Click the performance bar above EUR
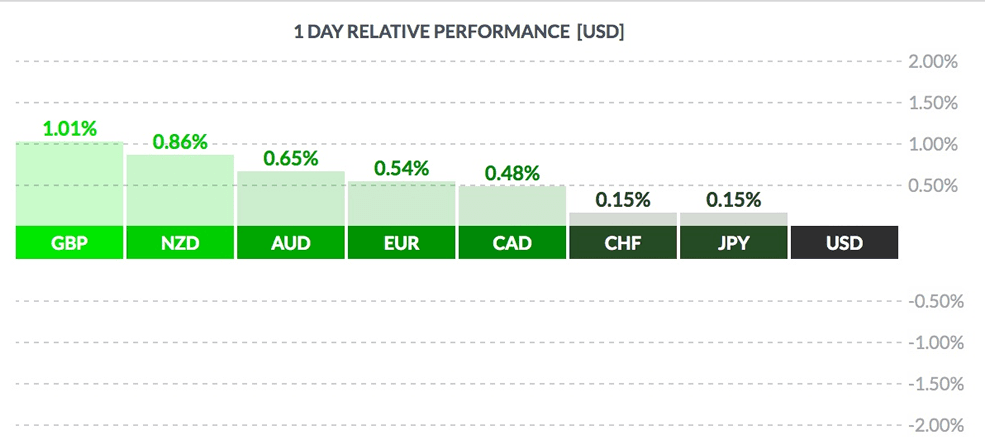 402,203
